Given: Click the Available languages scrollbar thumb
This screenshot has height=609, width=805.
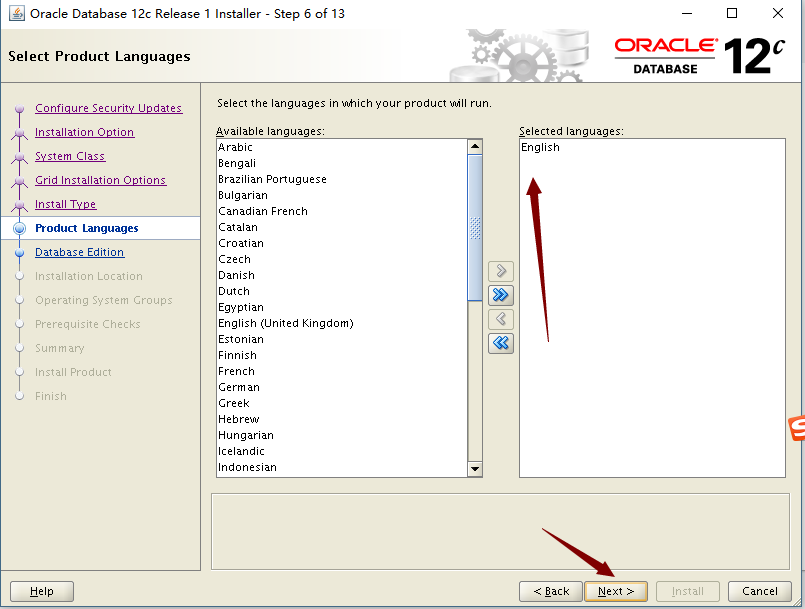Looking at the screenshot, I should click(475, 227).
